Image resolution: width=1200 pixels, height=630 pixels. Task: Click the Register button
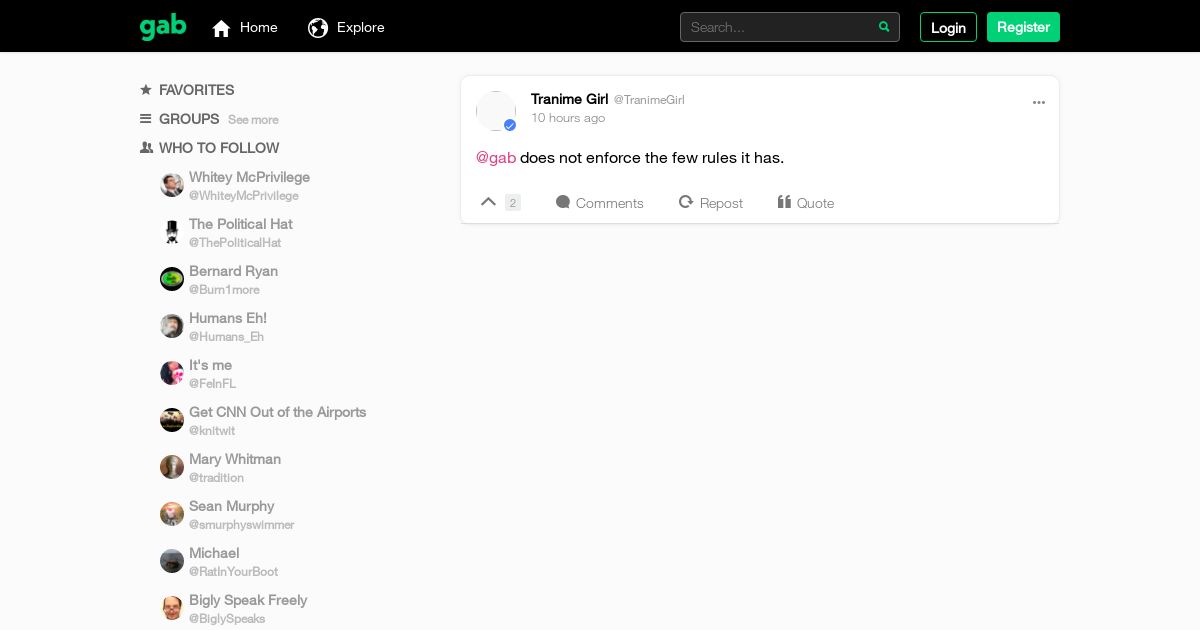[1023, 27]
